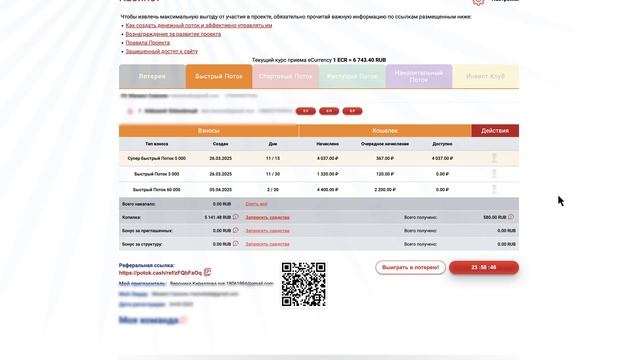Click the settings gear icon at top
This screenshot has width=640, height=360.
478,2
